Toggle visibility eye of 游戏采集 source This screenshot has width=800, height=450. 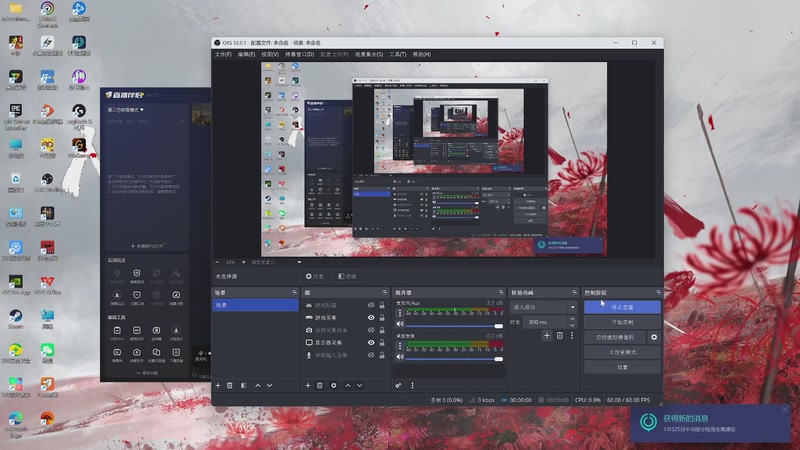[x=371, y=317]
